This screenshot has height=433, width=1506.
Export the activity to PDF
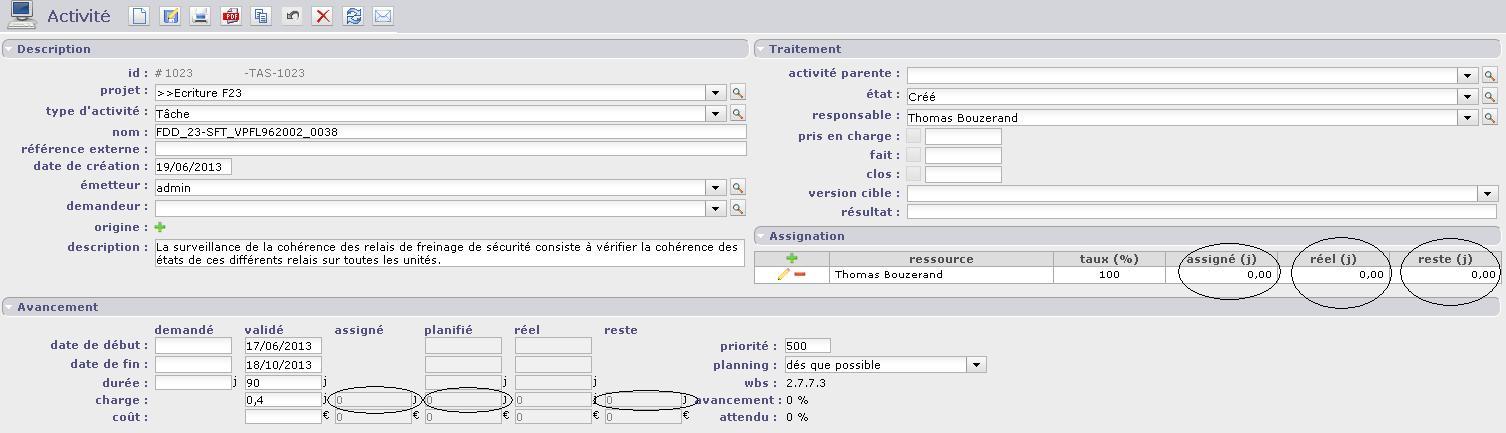click(231, 16)
